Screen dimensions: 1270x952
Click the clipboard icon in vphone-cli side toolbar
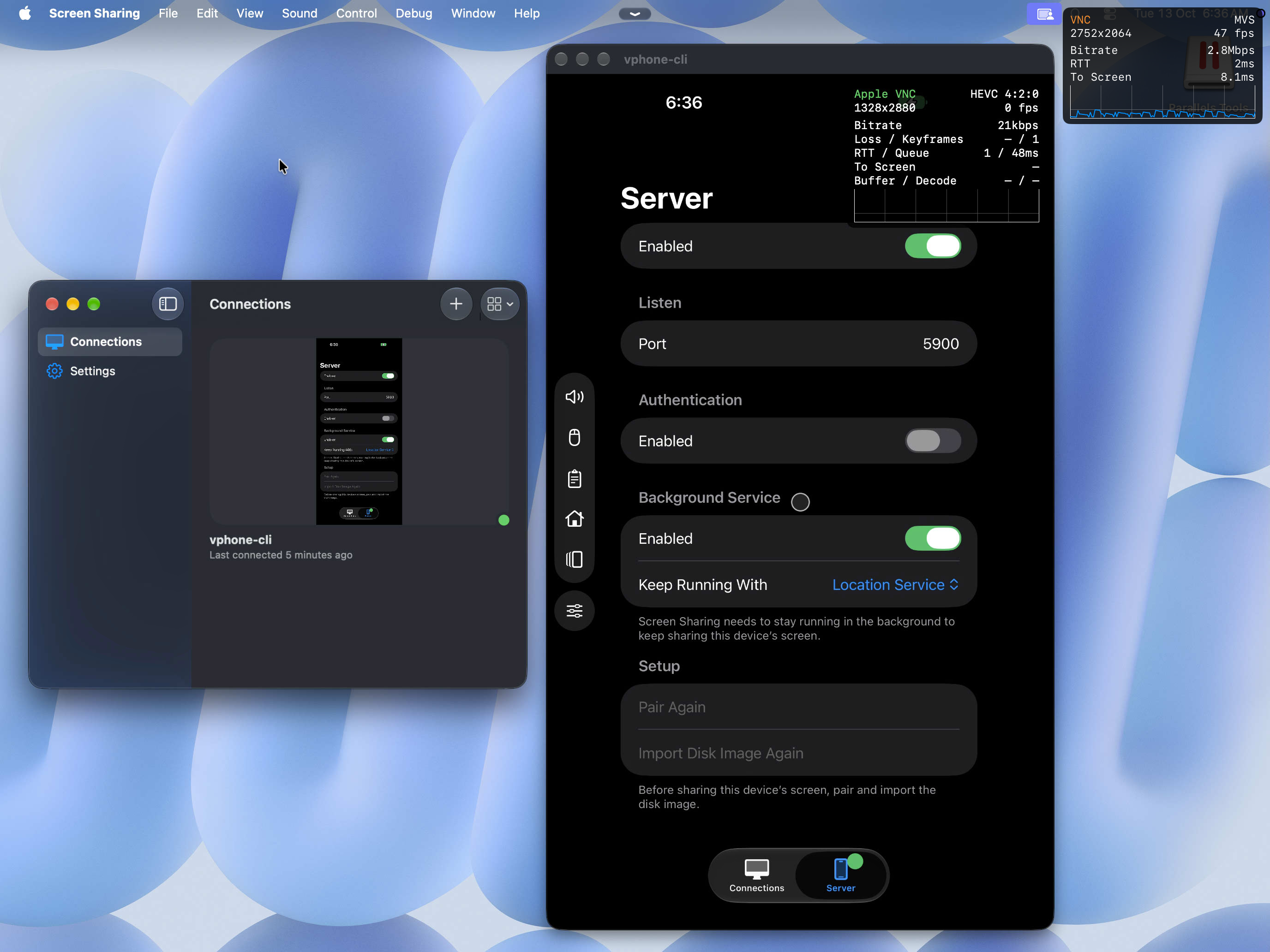[574, 478]
